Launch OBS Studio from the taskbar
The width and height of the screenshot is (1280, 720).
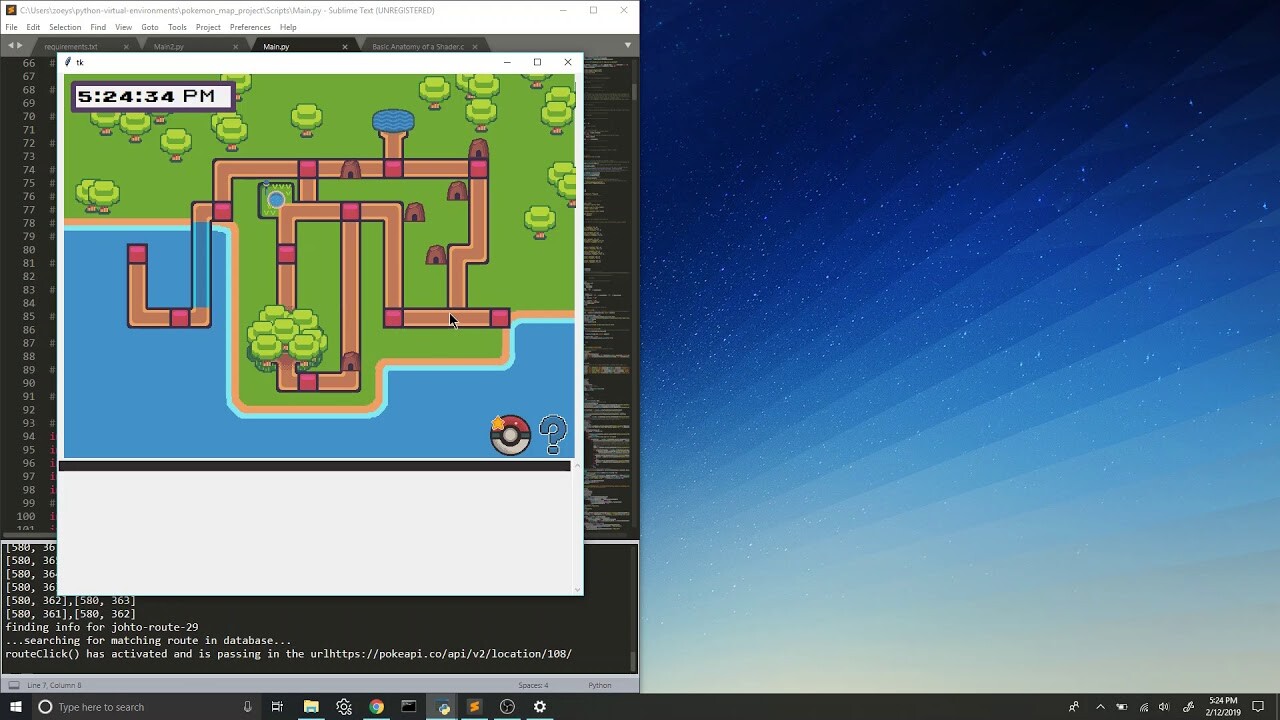click(x=507, y=707)
